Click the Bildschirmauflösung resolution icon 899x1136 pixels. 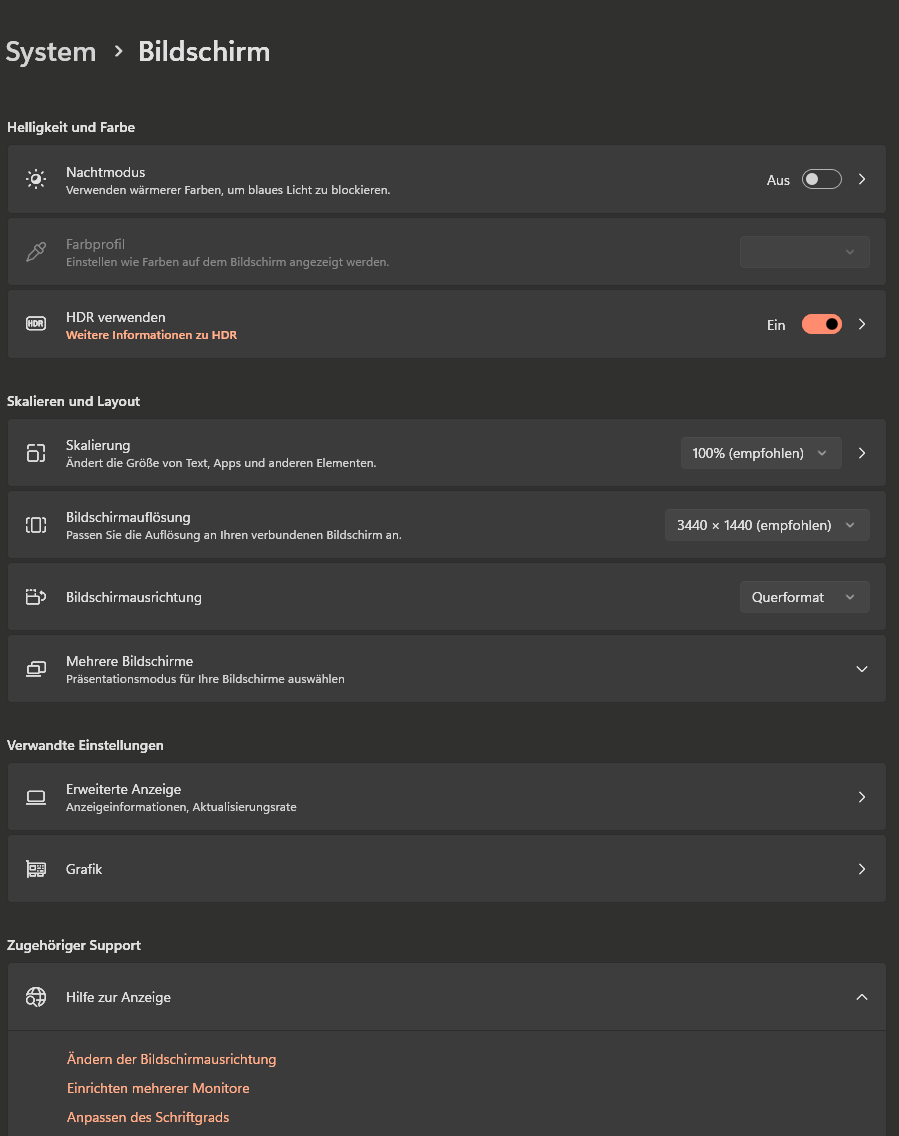point(36,525)
